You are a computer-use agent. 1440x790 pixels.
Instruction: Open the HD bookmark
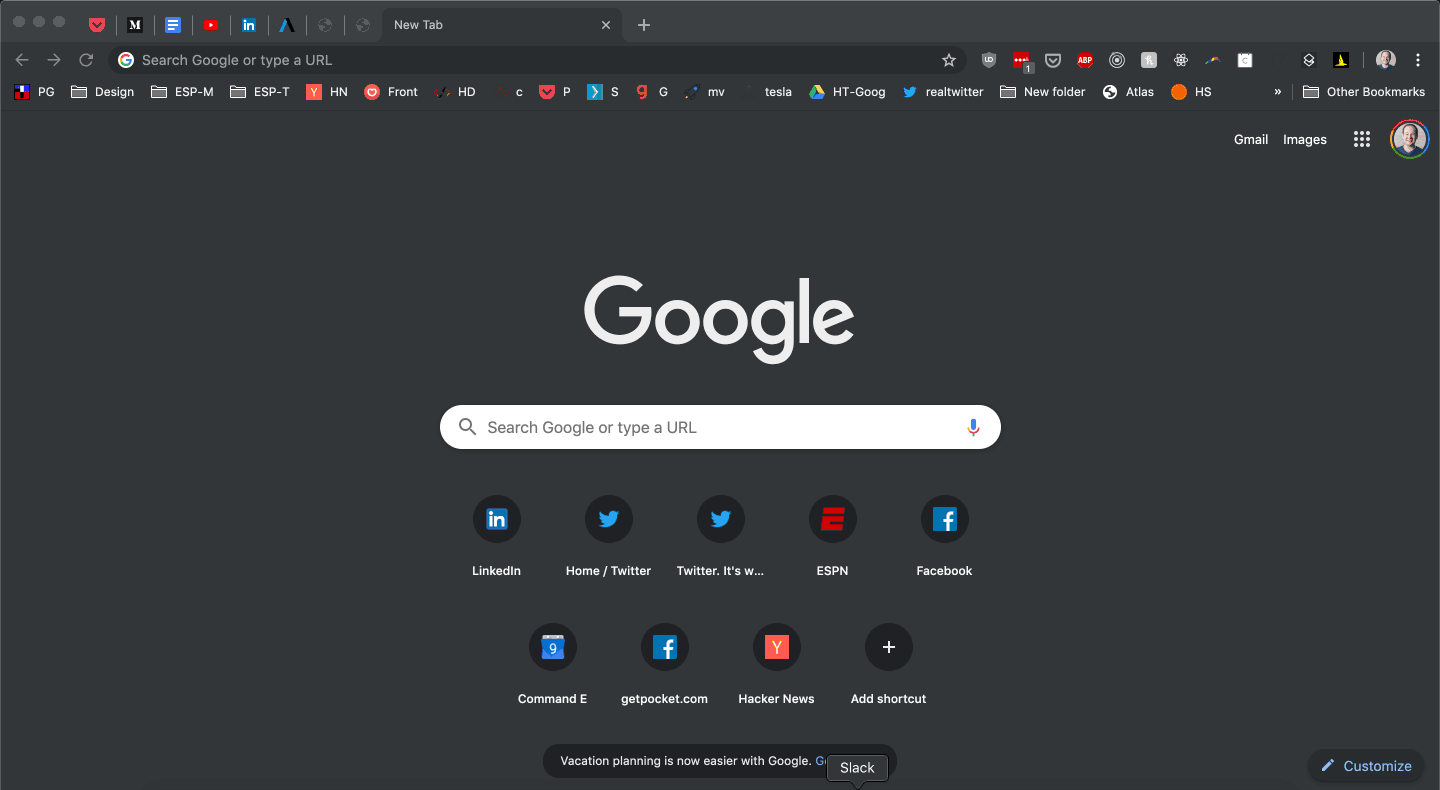pos(454,92)
